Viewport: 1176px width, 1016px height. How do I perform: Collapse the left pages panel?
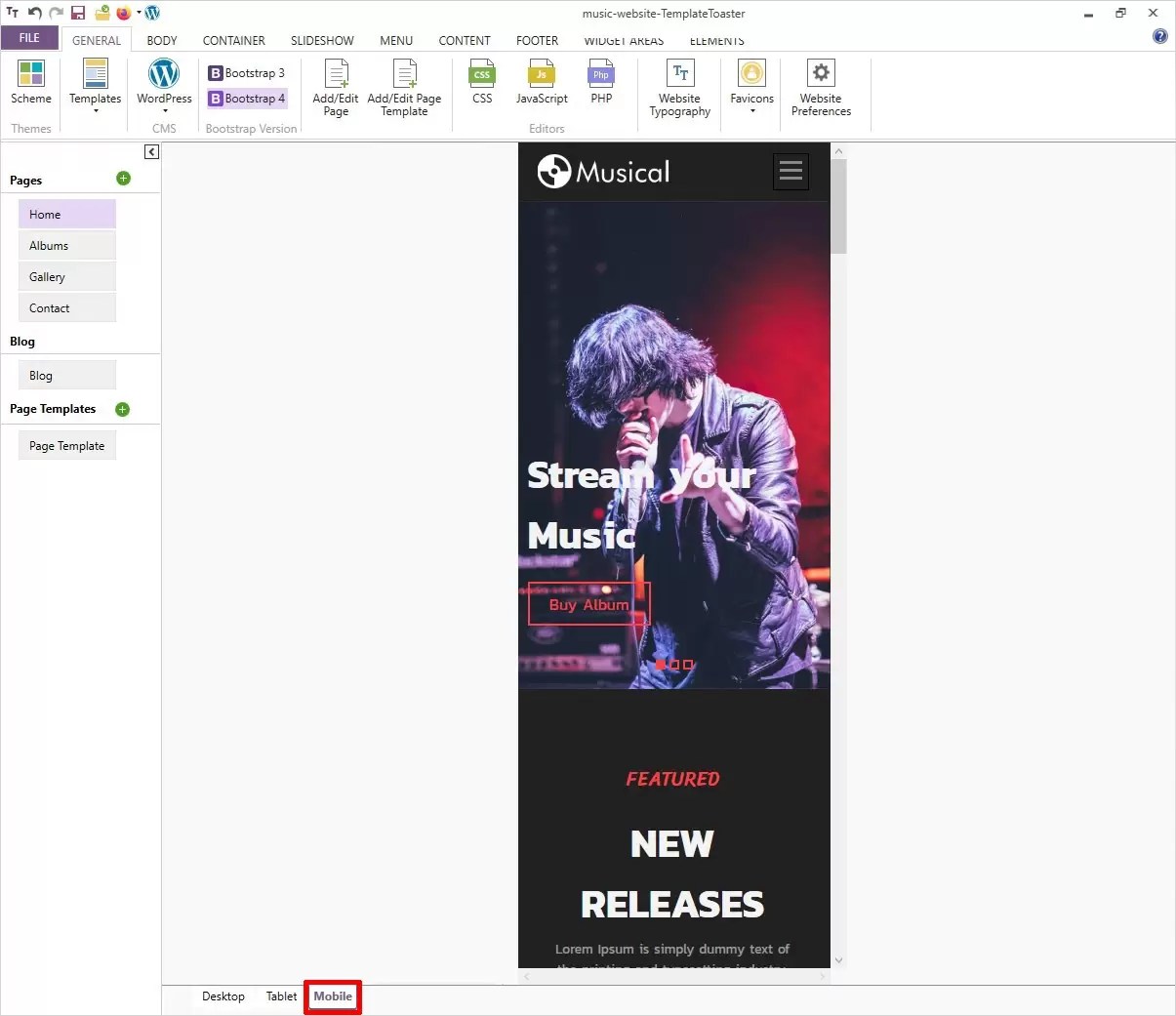click(x=151, y=151)
